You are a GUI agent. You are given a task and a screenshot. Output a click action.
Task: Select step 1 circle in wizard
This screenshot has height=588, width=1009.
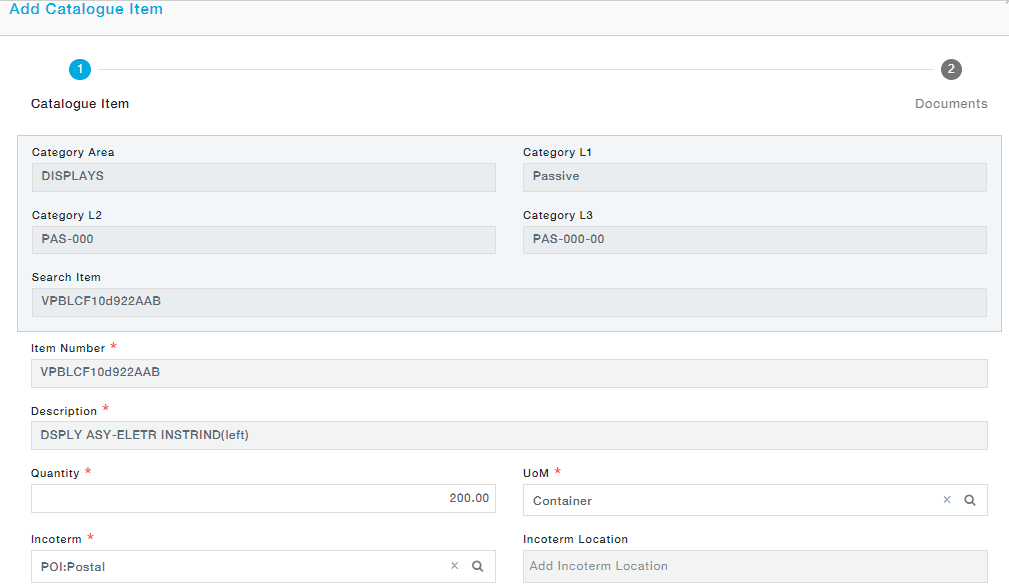[x=80, y=69]
